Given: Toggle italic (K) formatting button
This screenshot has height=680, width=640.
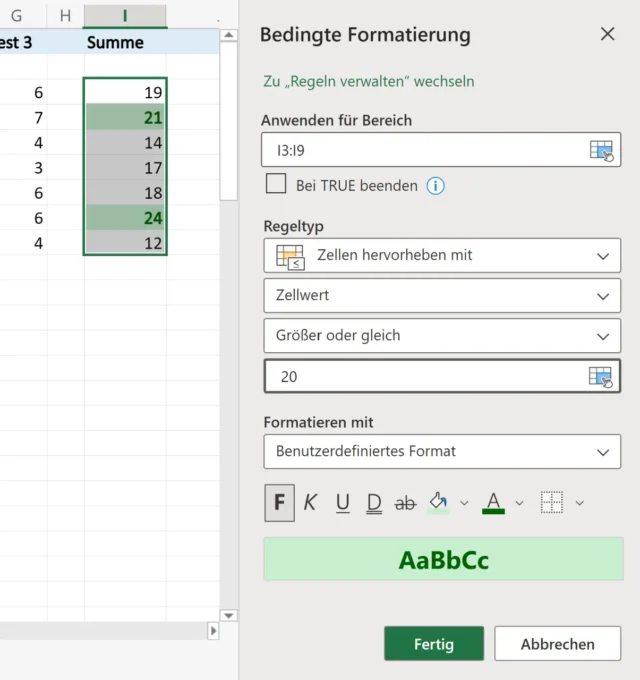Looking at the screenshot, I should (310, 503).
